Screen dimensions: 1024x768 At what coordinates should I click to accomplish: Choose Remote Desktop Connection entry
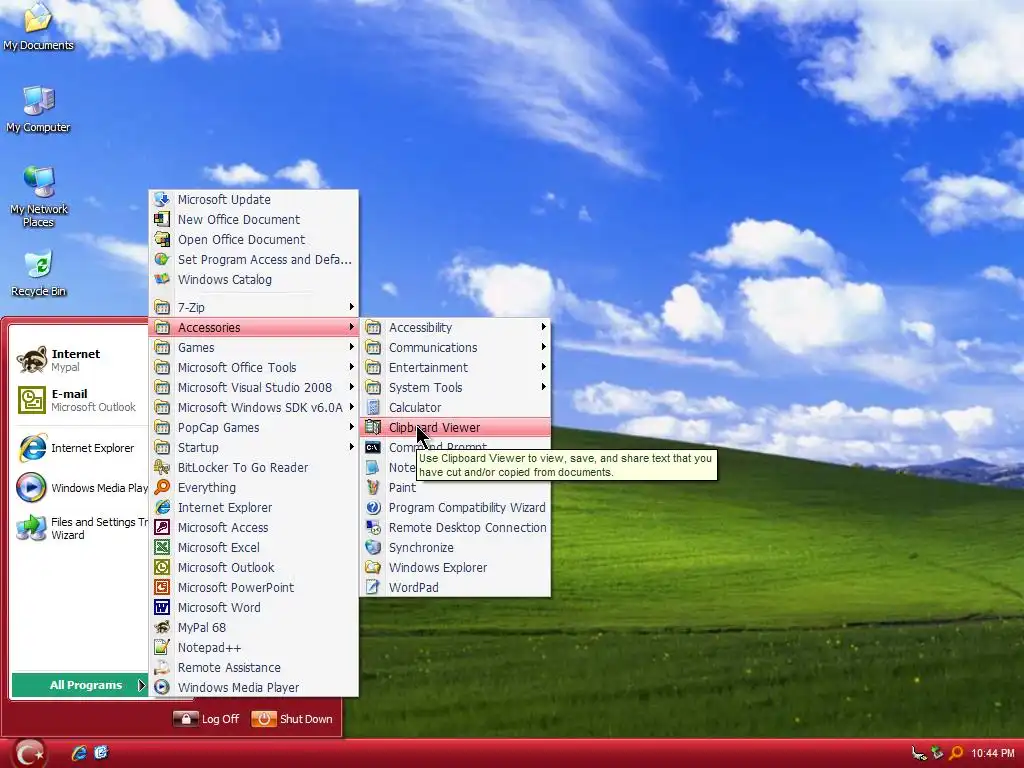coord(455,528)
